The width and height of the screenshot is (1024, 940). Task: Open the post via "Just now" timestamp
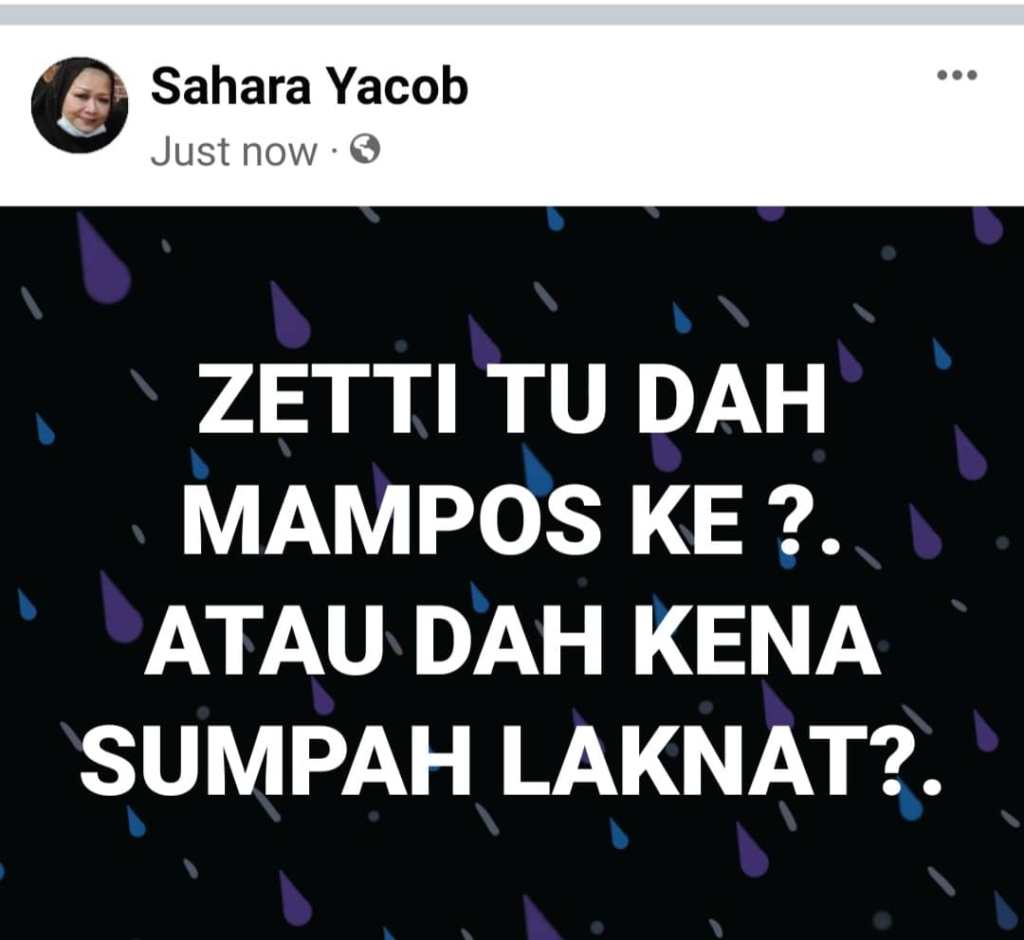(233, 152)
